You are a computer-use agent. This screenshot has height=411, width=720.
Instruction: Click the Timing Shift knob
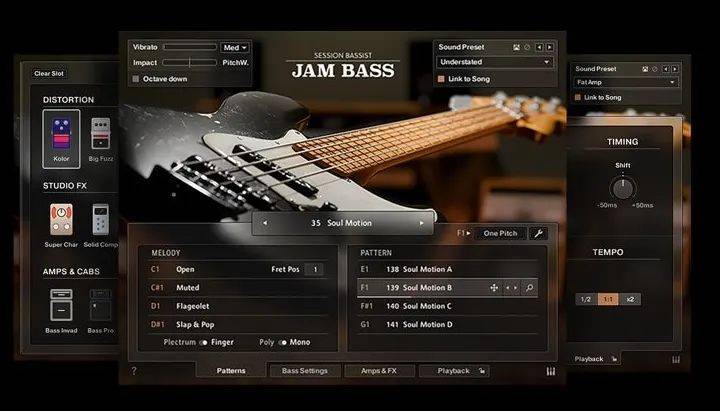[623, 188]
